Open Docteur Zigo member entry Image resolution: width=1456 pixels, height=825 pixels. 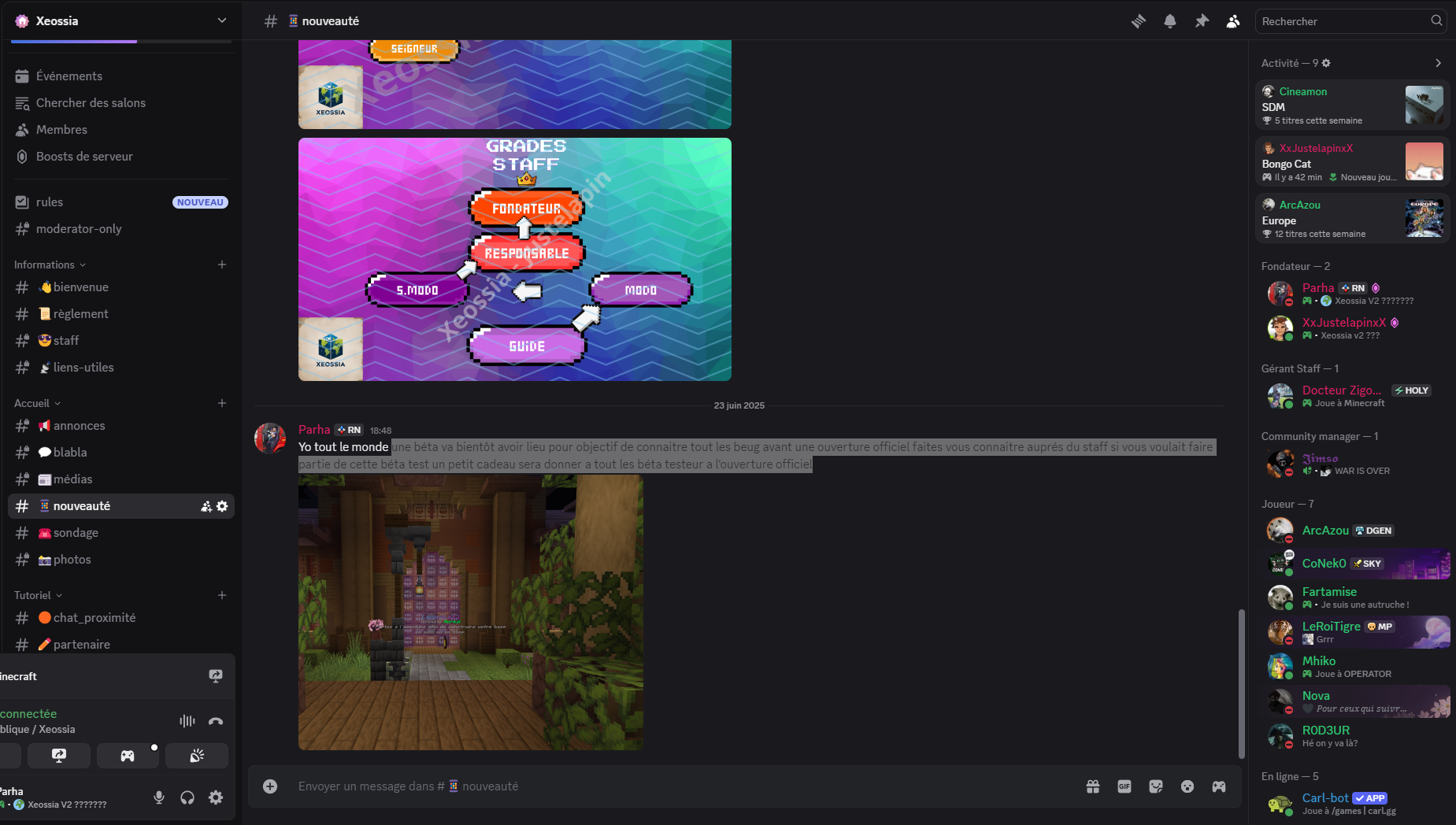pyautogui.click(x=1355, y=396)
